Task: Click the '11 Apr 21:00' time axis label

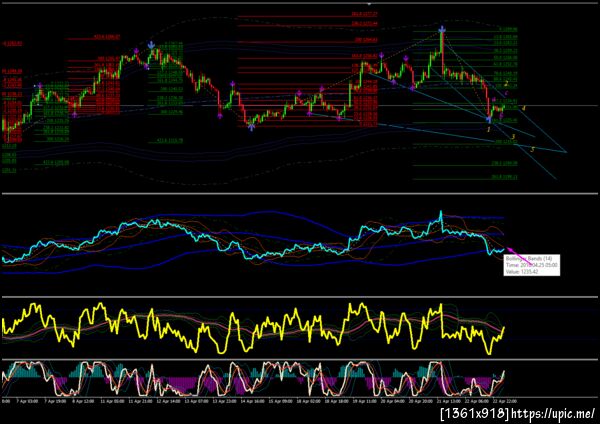Action: point(139,401)
